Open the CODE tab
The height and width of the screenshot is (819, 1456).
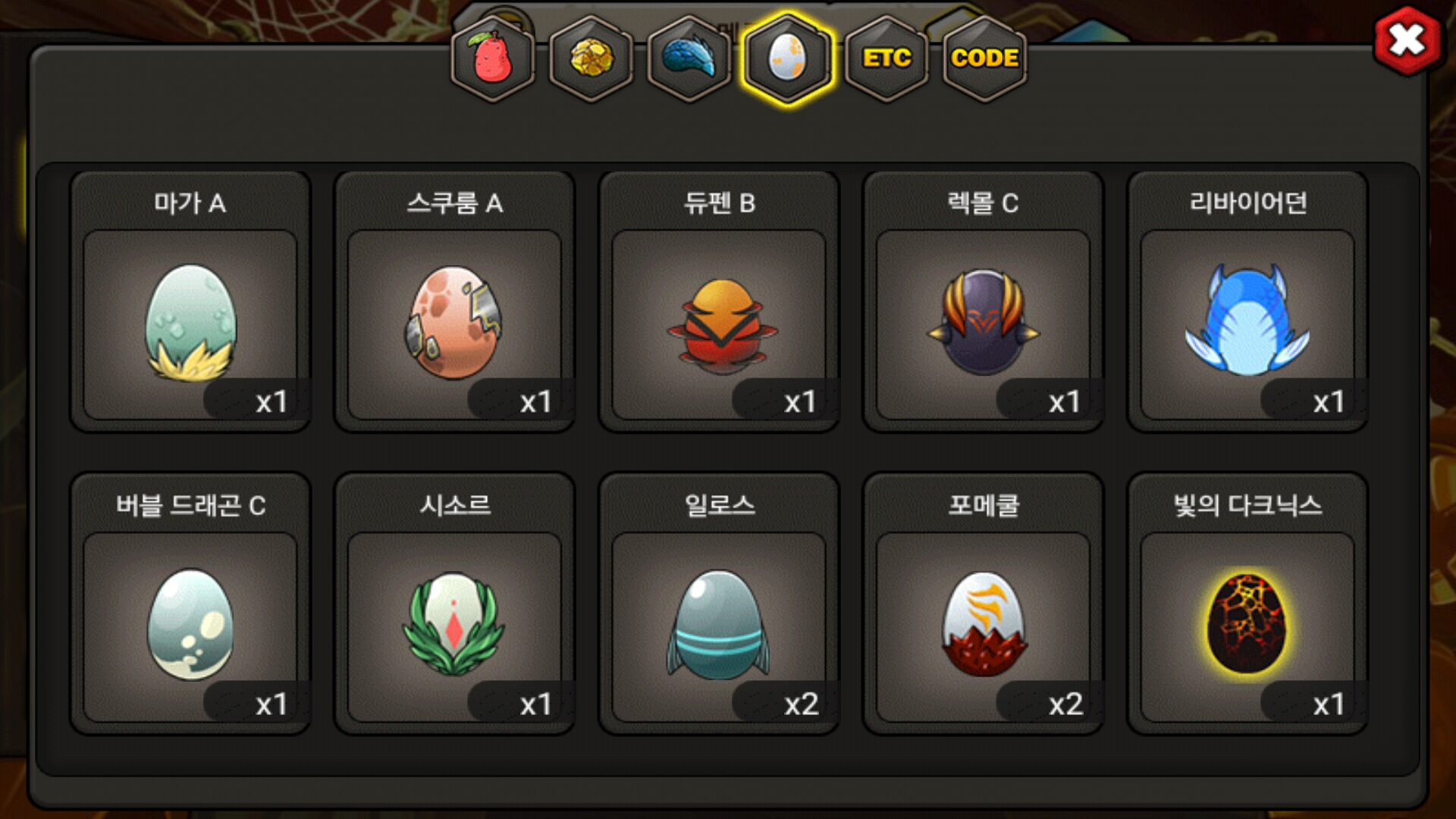pos(985,58)
